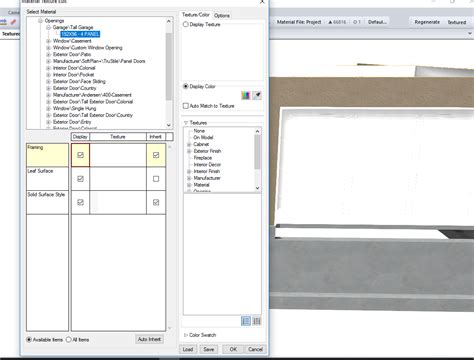Expand the Cabinet texture category
Screen dimensions: 474x360
[x=189, y=144]
